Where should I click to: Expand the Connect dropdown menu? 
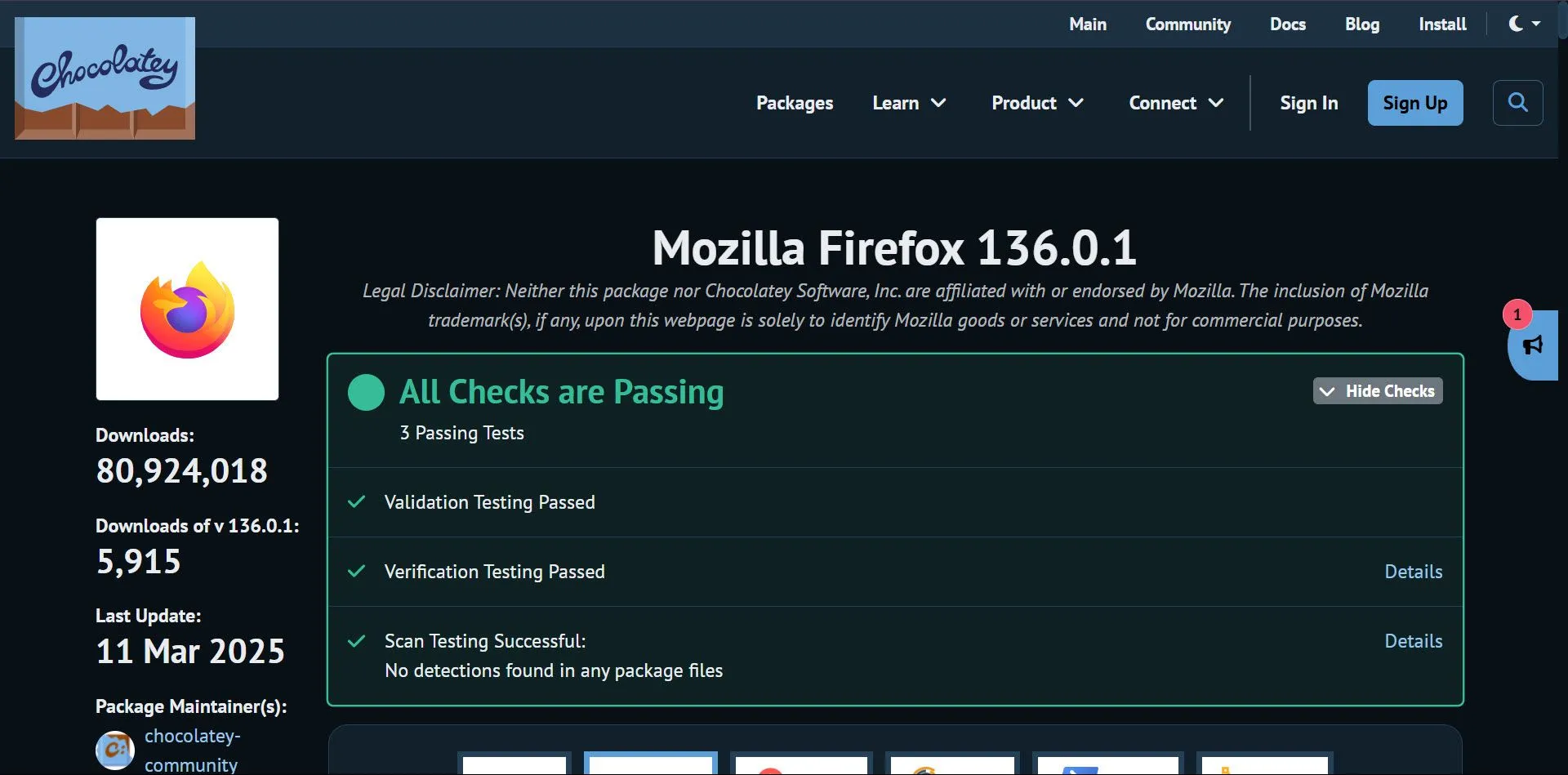click(1176, 103)
